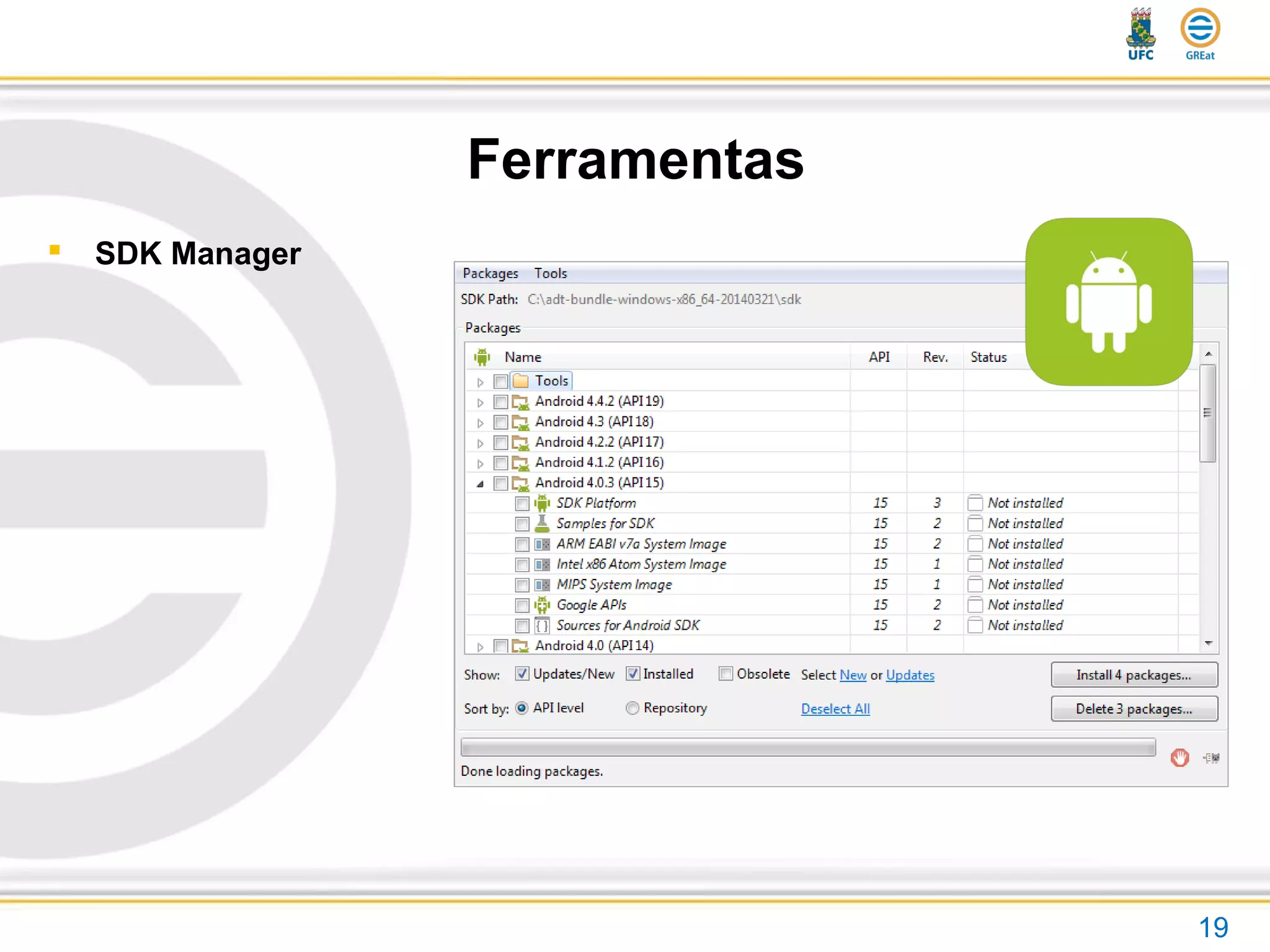The height and width of the screenshot is (952, 1270).
Task: Click the API column header
Action: click(879, 357)
